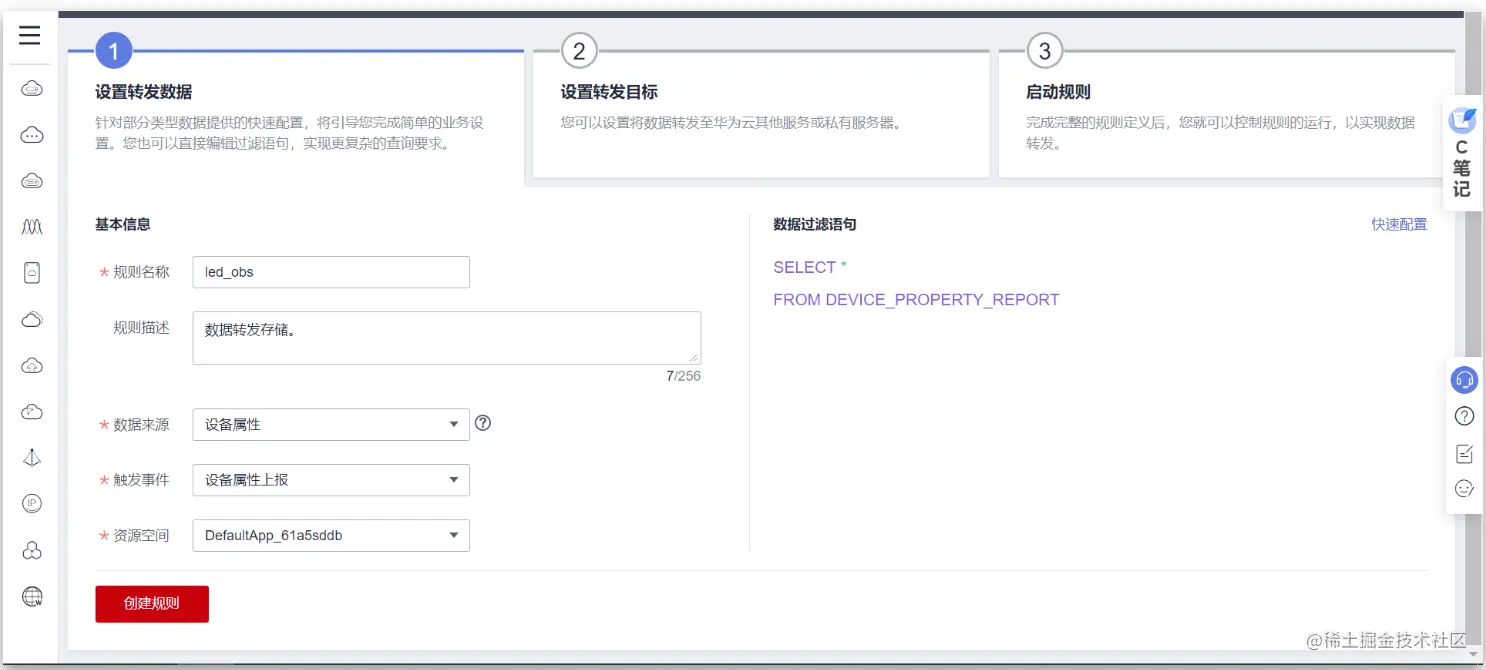Screen dimensions: 1486x670
Task: Click the phone with cloud sidebar icon
Action: 32,273
